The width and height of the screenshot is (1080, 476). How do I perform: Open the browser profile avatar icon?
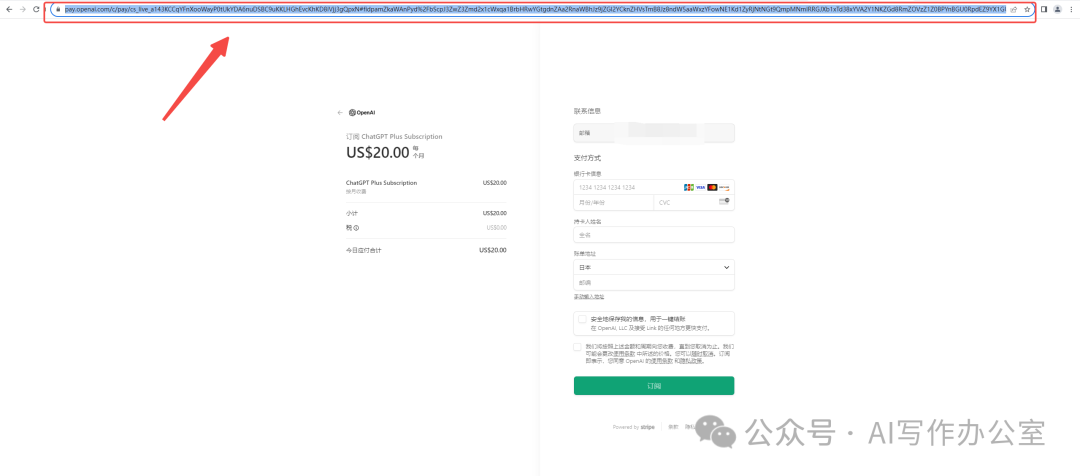tap(1058, 9)
